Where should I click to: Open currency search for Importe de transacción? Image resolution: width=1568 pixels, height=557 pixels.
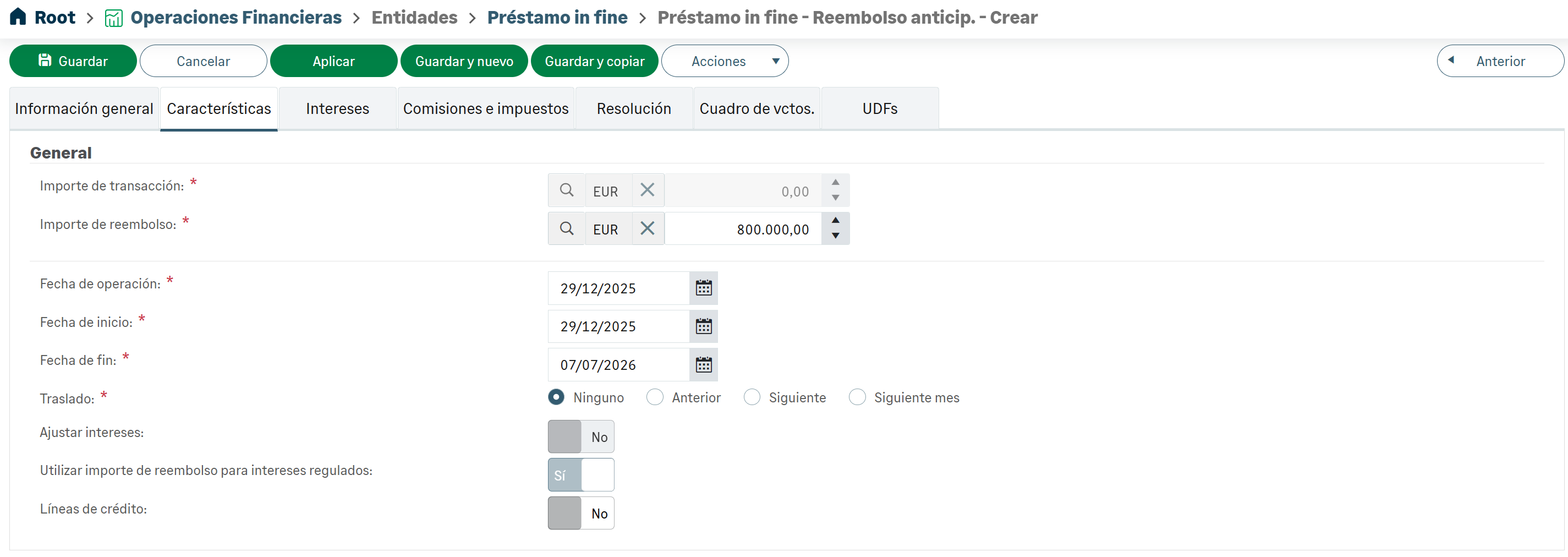pos(566,190)
